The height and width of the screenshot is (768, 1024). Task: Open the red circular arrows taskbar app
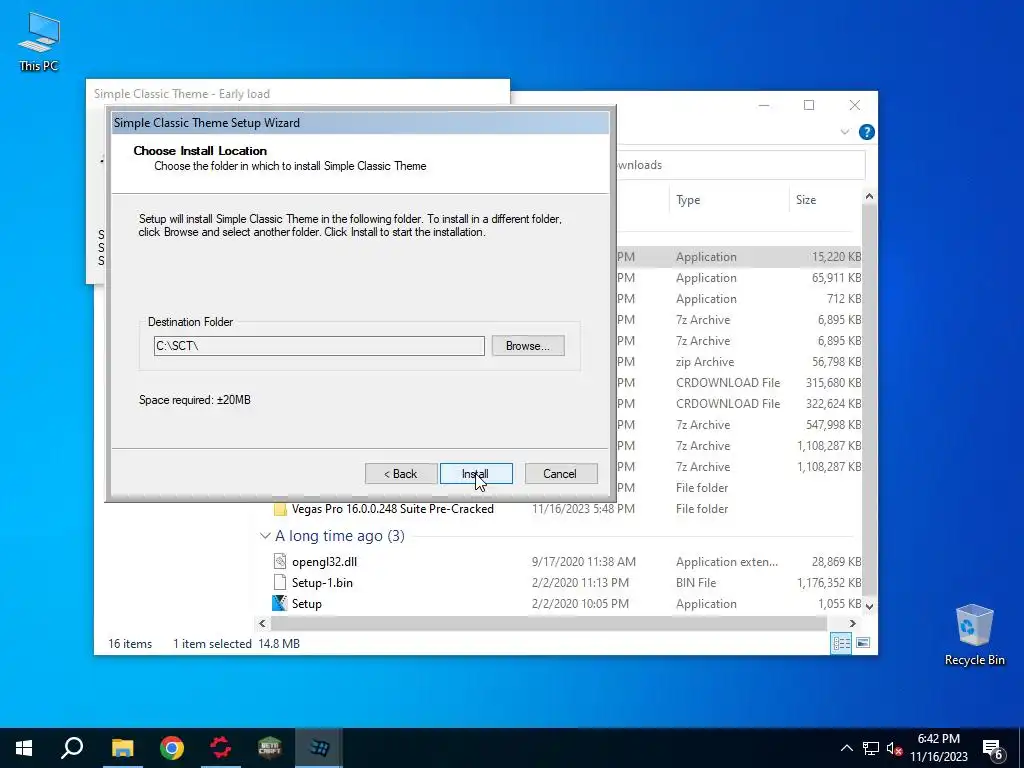pos(221,748)
